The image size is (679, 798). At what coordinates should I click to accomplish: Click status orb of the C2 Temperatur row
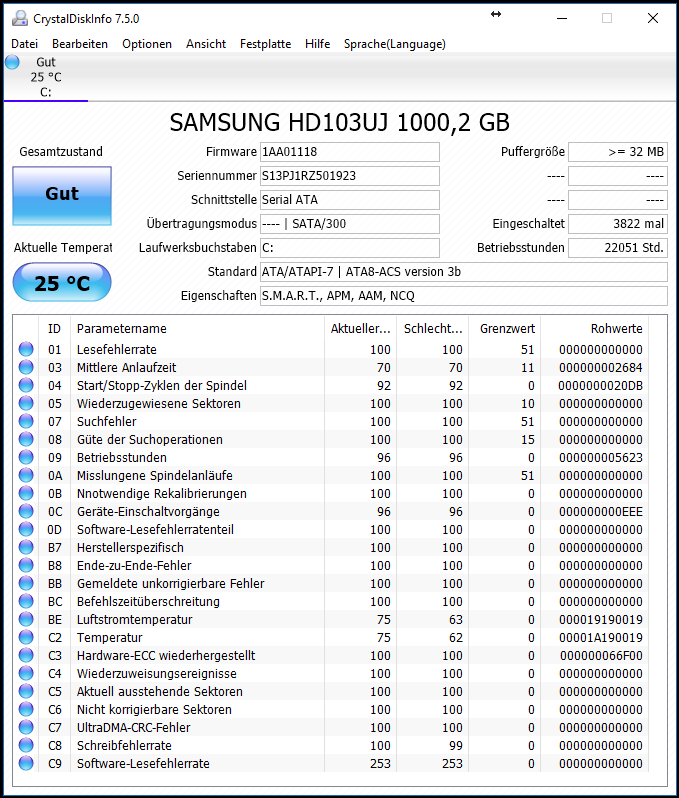coord(26,637)
